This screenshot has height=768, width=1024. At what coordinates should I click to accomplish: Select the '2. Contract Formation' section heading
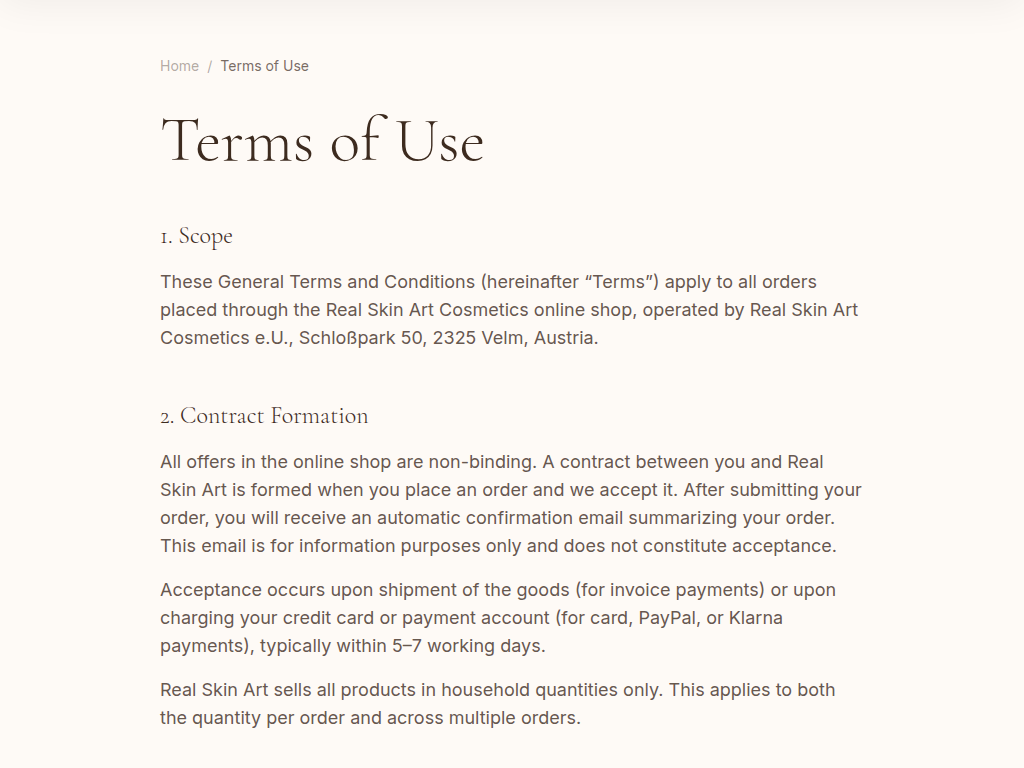[264, 416]
